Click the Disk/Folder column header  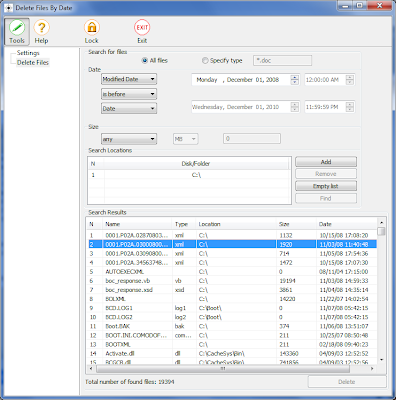coord(196,164)
